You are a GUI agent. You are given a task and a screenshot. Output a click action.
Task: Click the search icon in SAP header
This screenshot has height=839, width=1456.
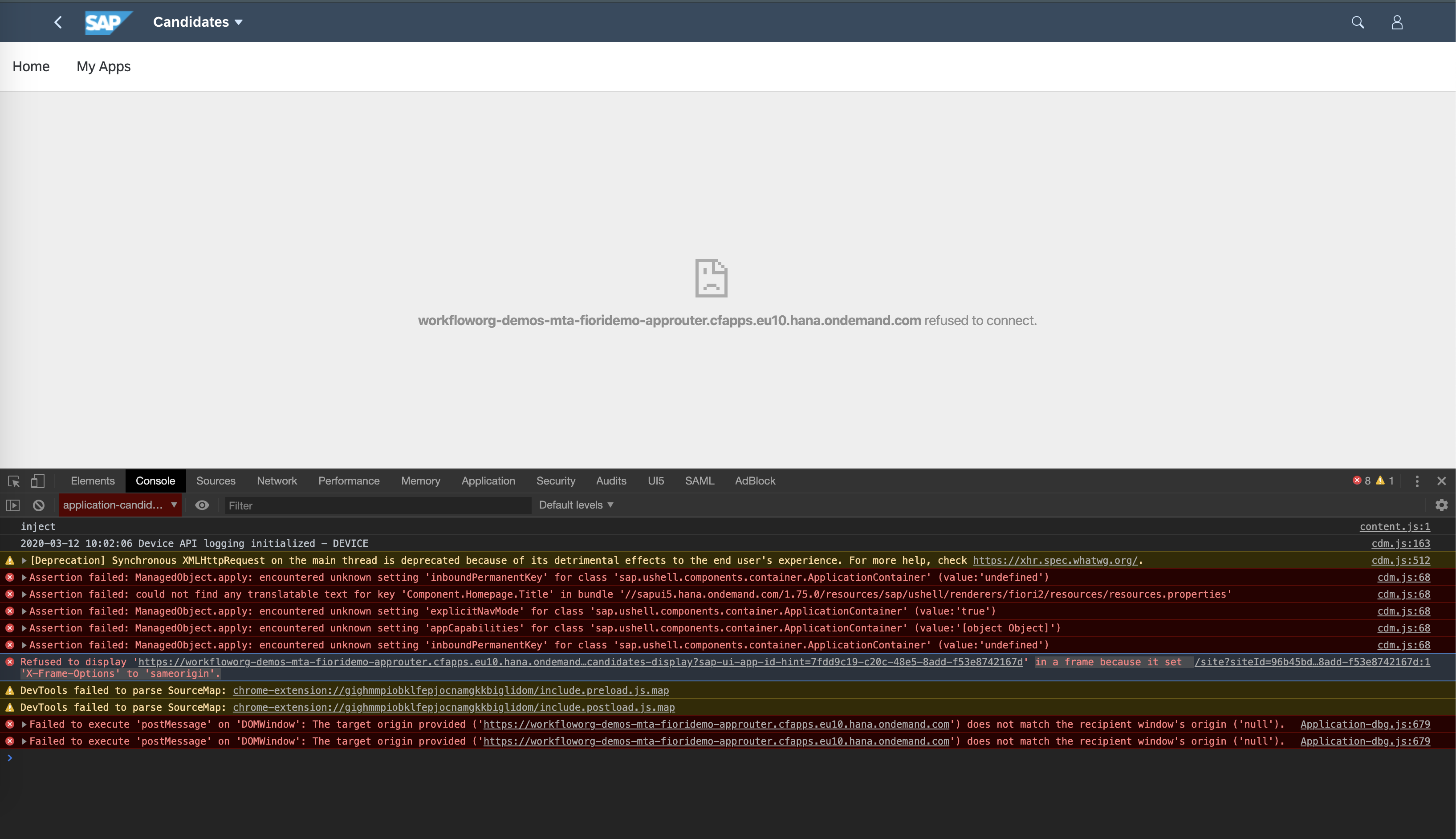coord(1358,22)
